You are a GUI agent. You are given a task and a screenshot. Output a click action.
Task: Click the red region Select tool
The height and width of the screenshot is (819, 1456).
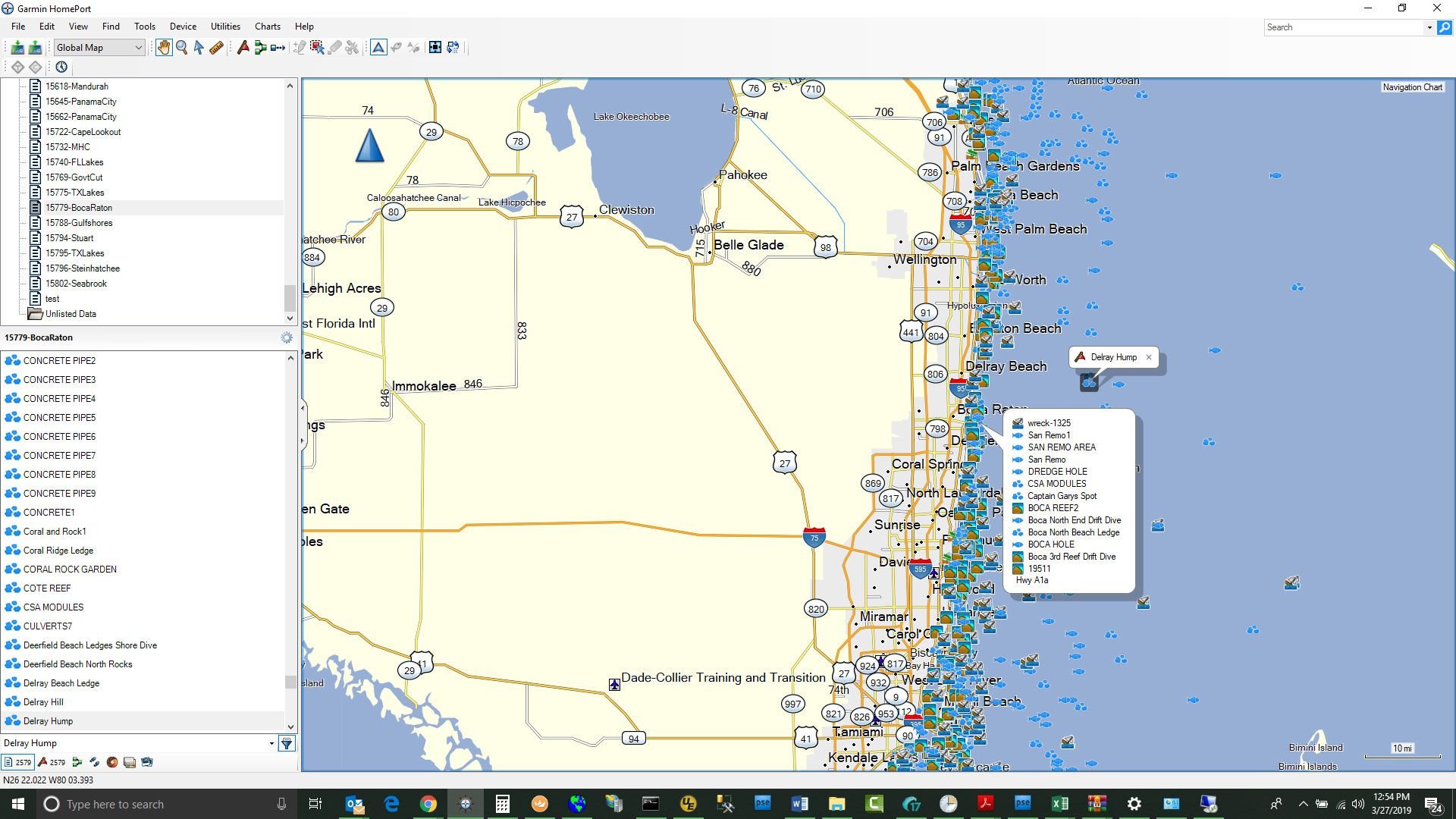tap(317, 48)
